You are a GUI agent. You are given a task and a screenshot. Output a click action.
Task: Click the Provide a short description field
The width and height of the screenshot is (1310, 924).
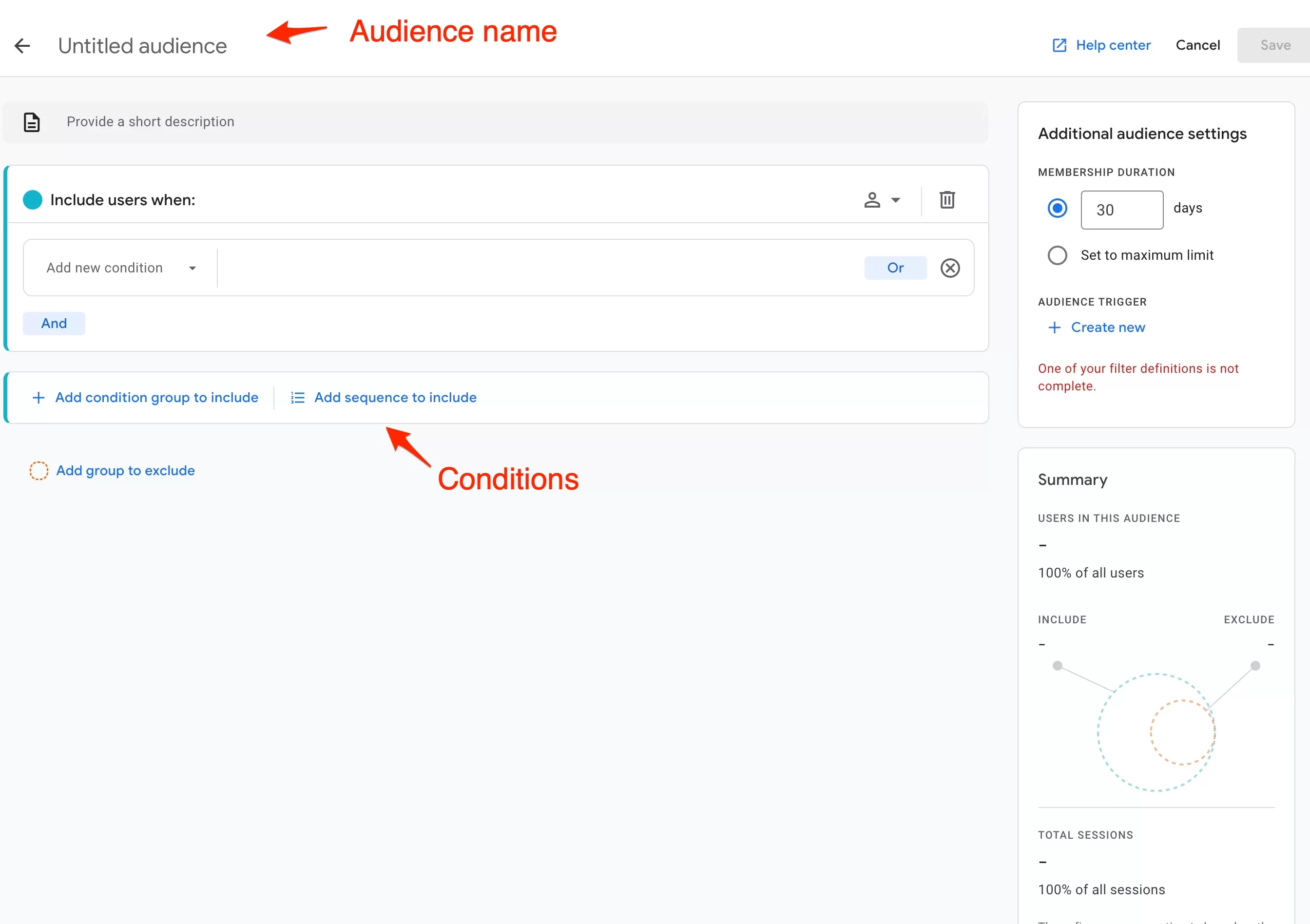tap(495, 122)
